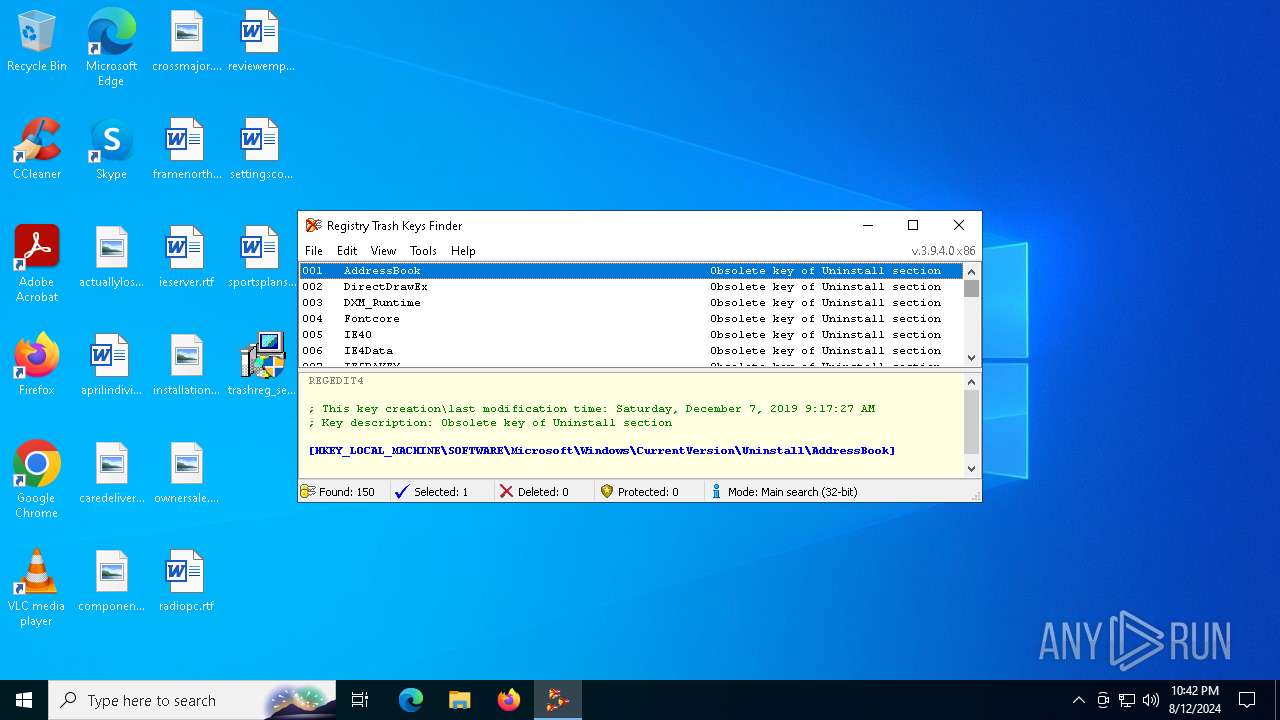Select the caredeliver image file icon

click(111, 474)
